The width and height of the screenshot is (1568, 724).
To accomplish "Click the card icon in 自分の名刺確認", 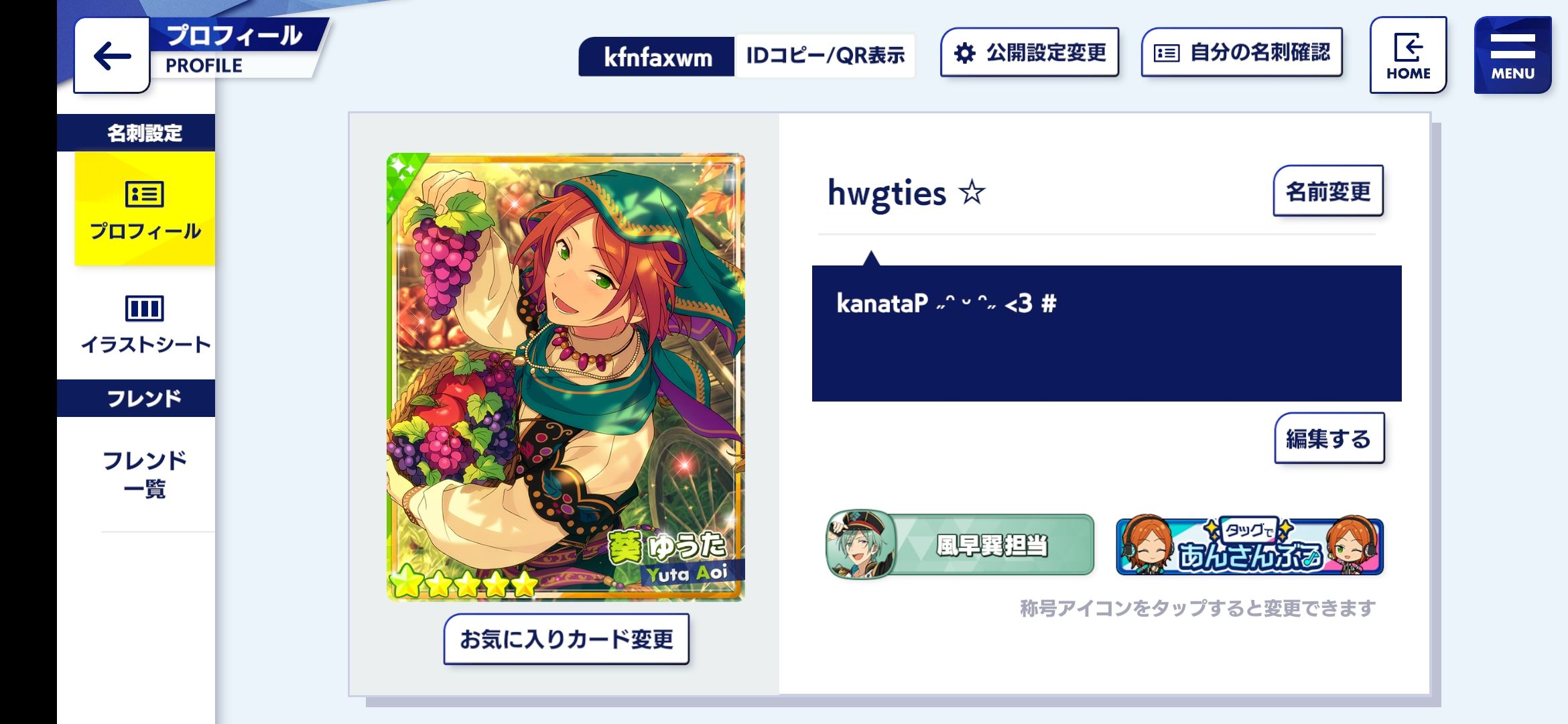I will pos(1166,53).
